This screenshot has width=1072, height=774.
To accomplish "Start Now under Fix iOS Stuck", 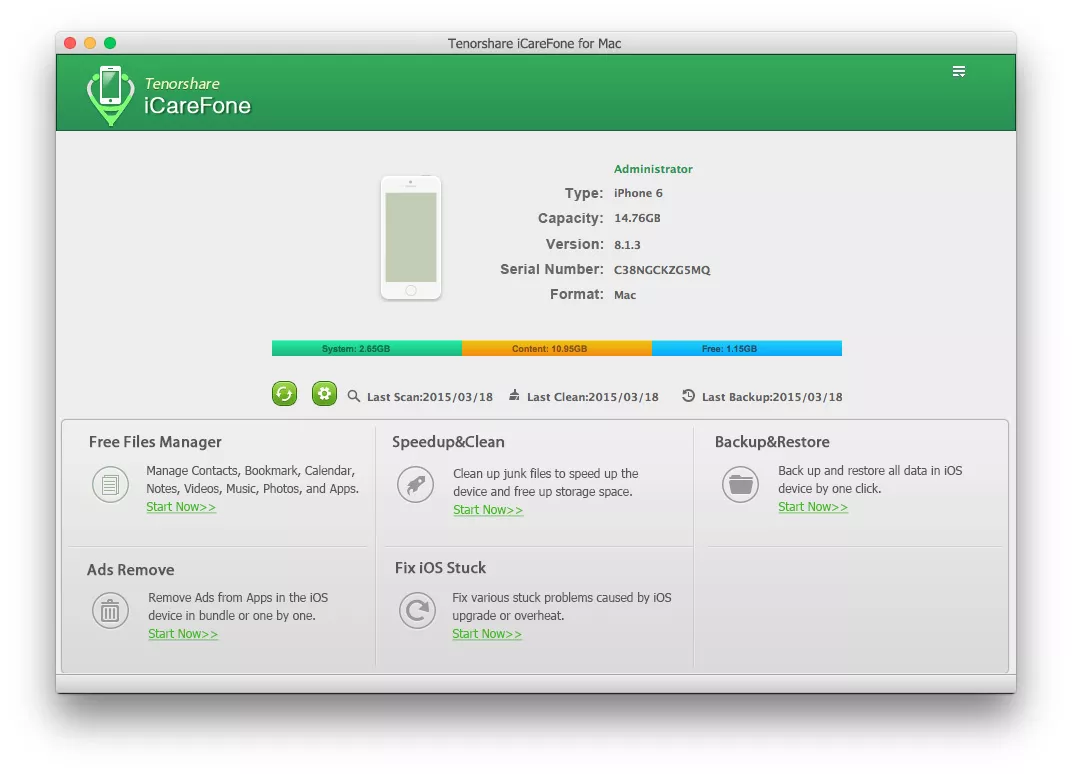I will point(487,634).
